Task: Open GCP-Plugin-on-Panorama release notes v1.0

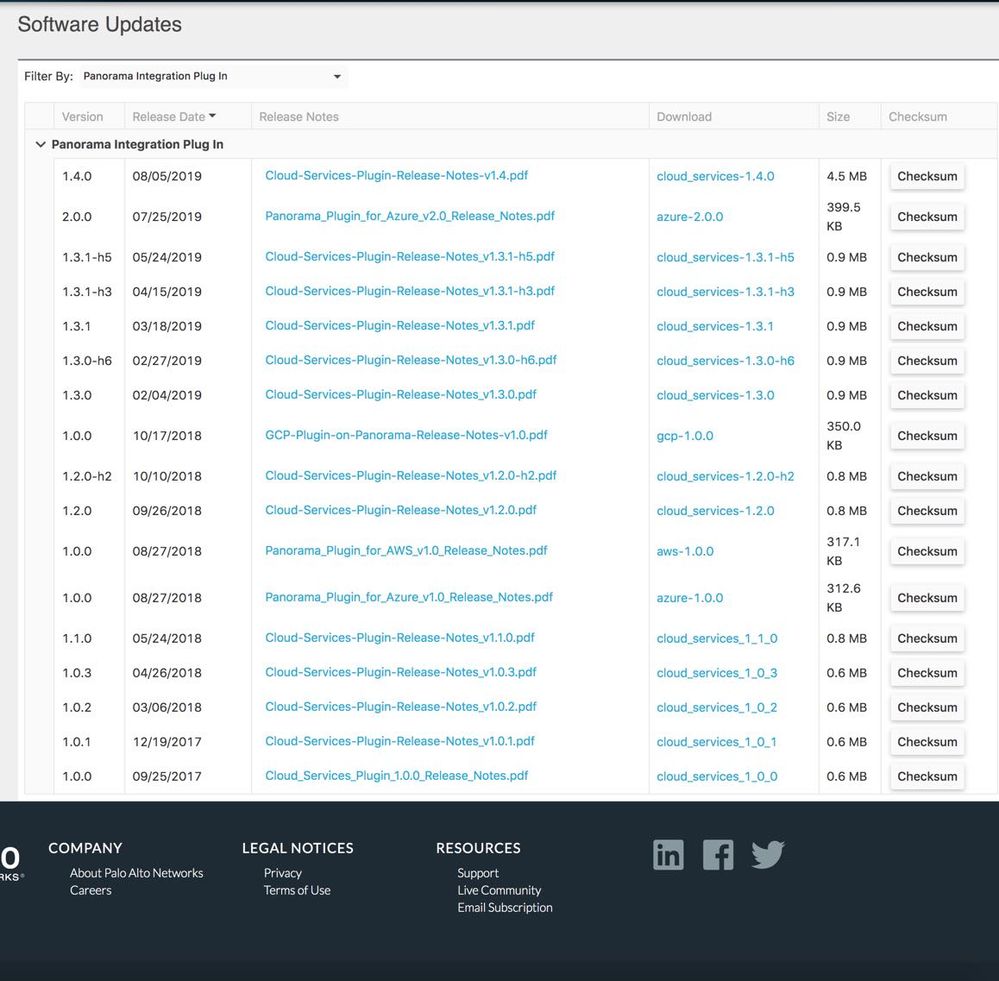Action: point(406,436)
